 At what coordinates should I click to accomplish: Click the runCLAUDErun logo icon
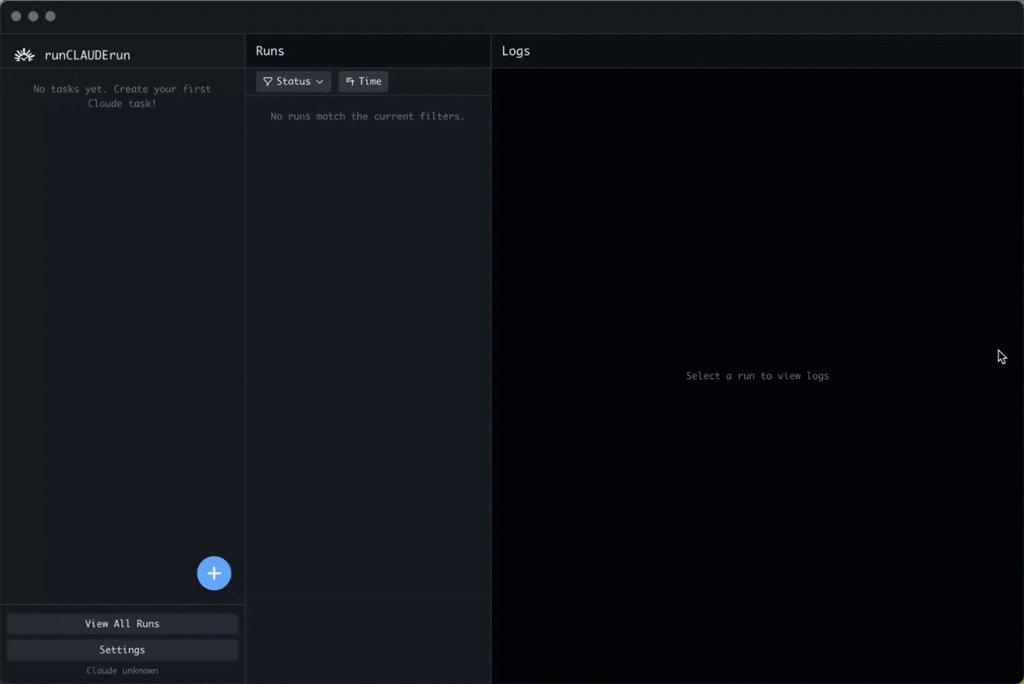[24, 55]
